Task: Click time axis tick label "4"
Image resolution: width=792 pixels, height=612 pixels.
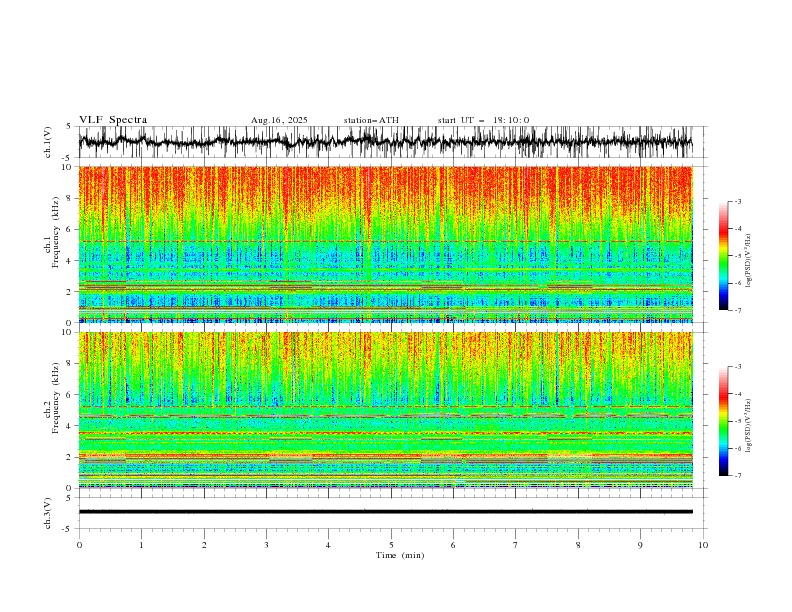Action: (x=328, y=545)
